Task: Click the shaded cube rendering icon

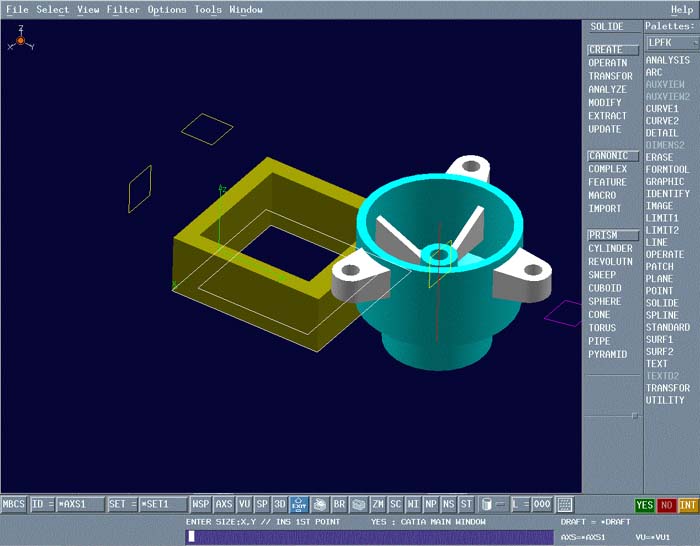Action: pos(358,505)
